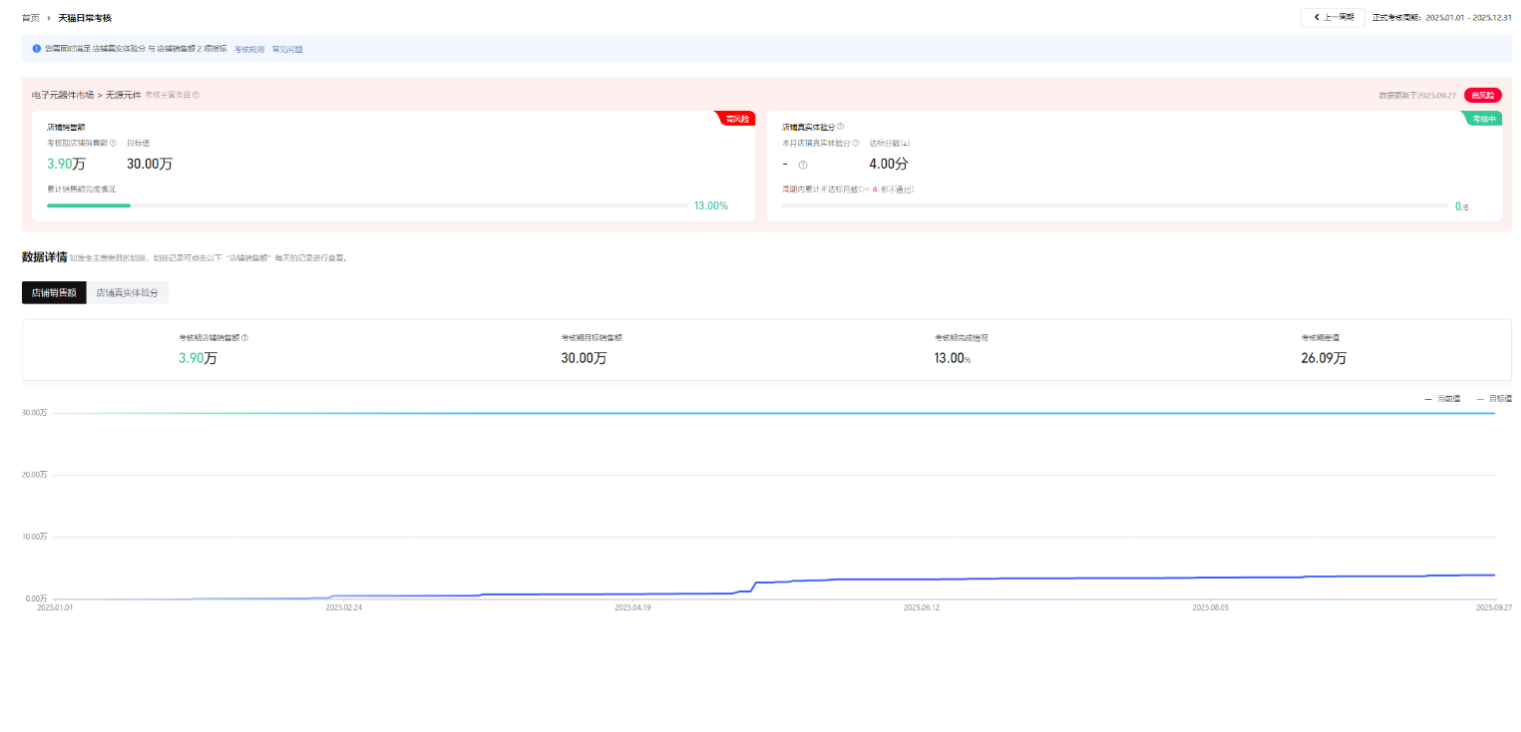
Task: Click help icon next to 考核主营类目
Action: pyautogui.click(x=196, y=95)
